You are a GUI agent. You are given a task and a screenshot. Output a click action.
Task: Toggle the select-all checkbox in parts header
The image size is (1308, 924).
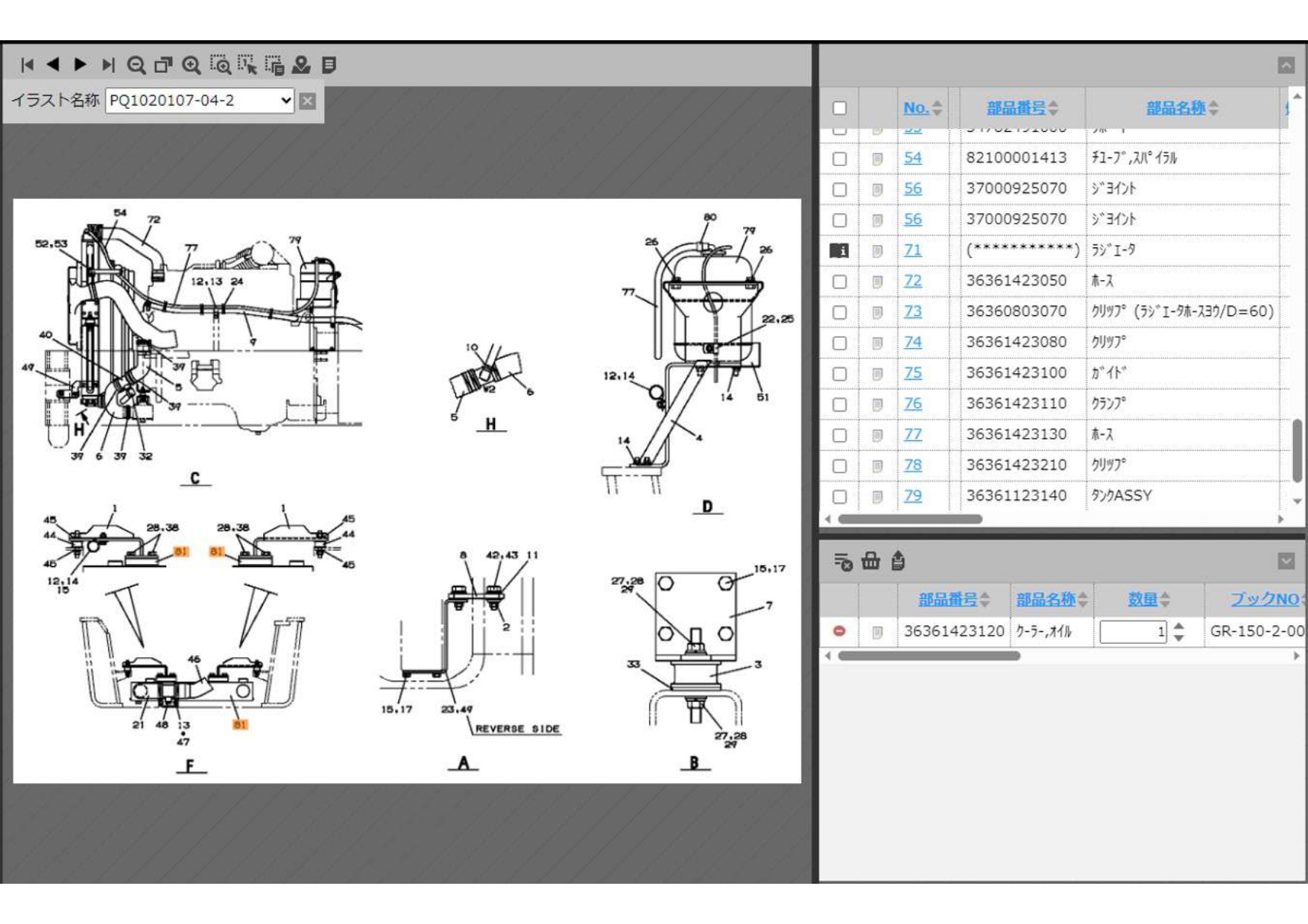coord(839,108)
